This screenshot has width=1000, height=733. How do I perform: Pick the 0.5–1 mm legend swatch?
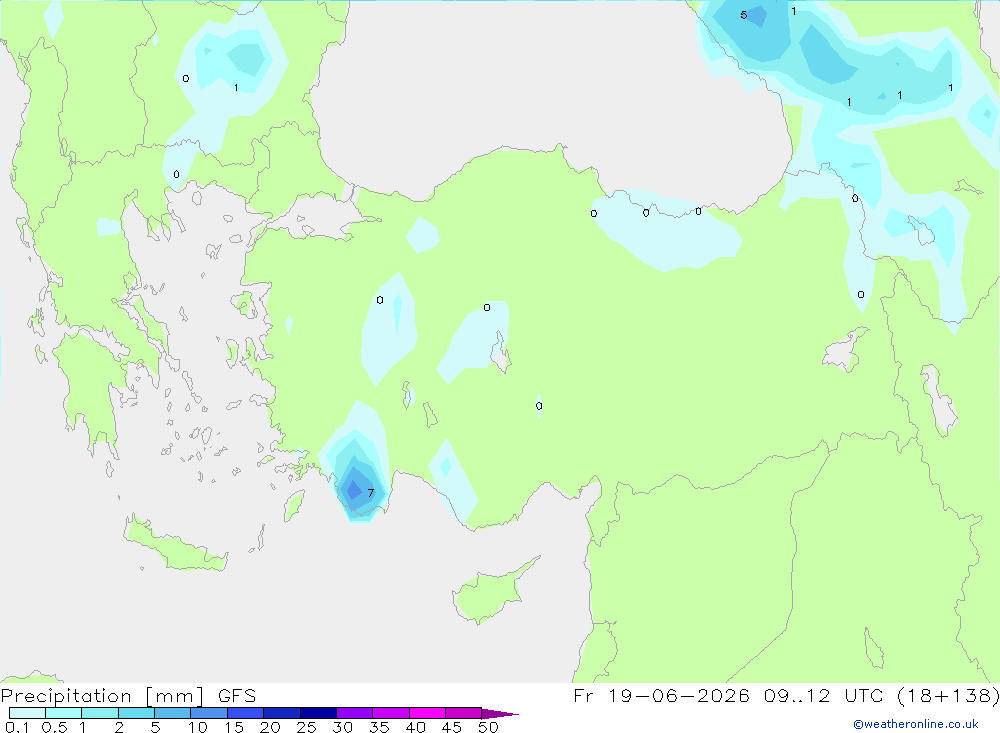click(x=64, y=713)
